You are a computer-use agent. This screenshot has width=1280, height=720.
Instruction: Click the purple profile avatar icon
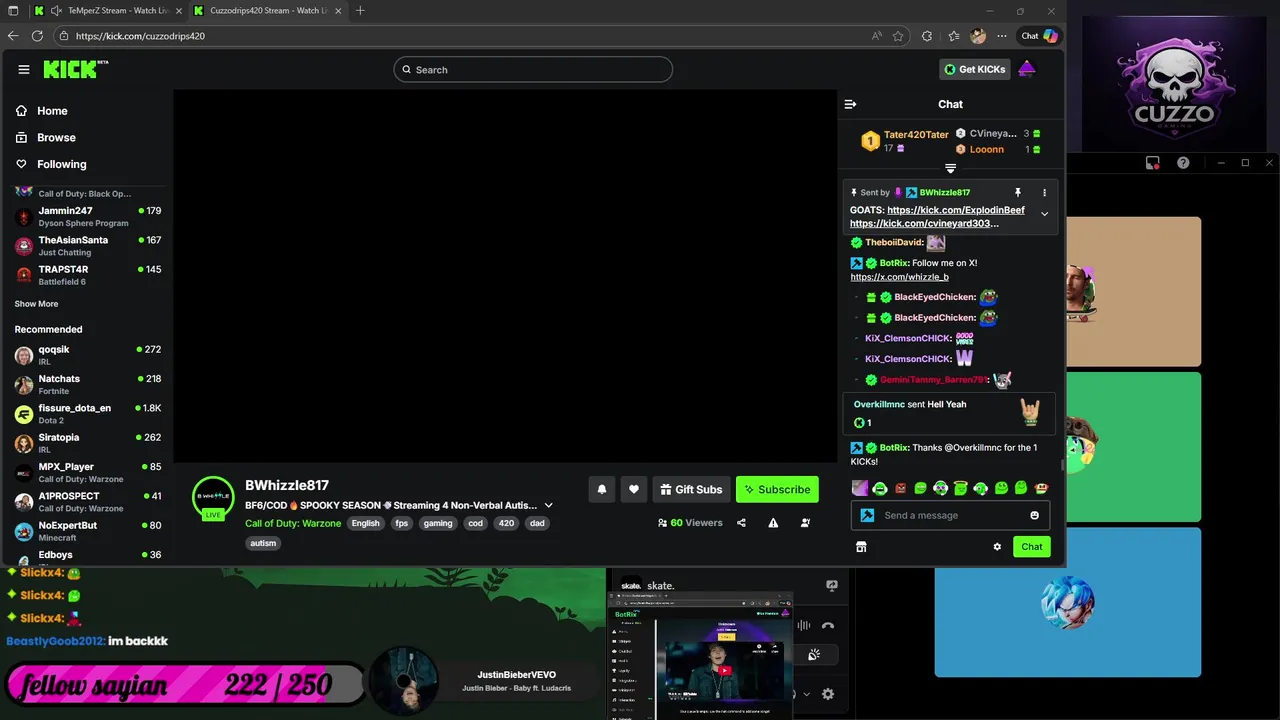click(x=1027, y=69)
